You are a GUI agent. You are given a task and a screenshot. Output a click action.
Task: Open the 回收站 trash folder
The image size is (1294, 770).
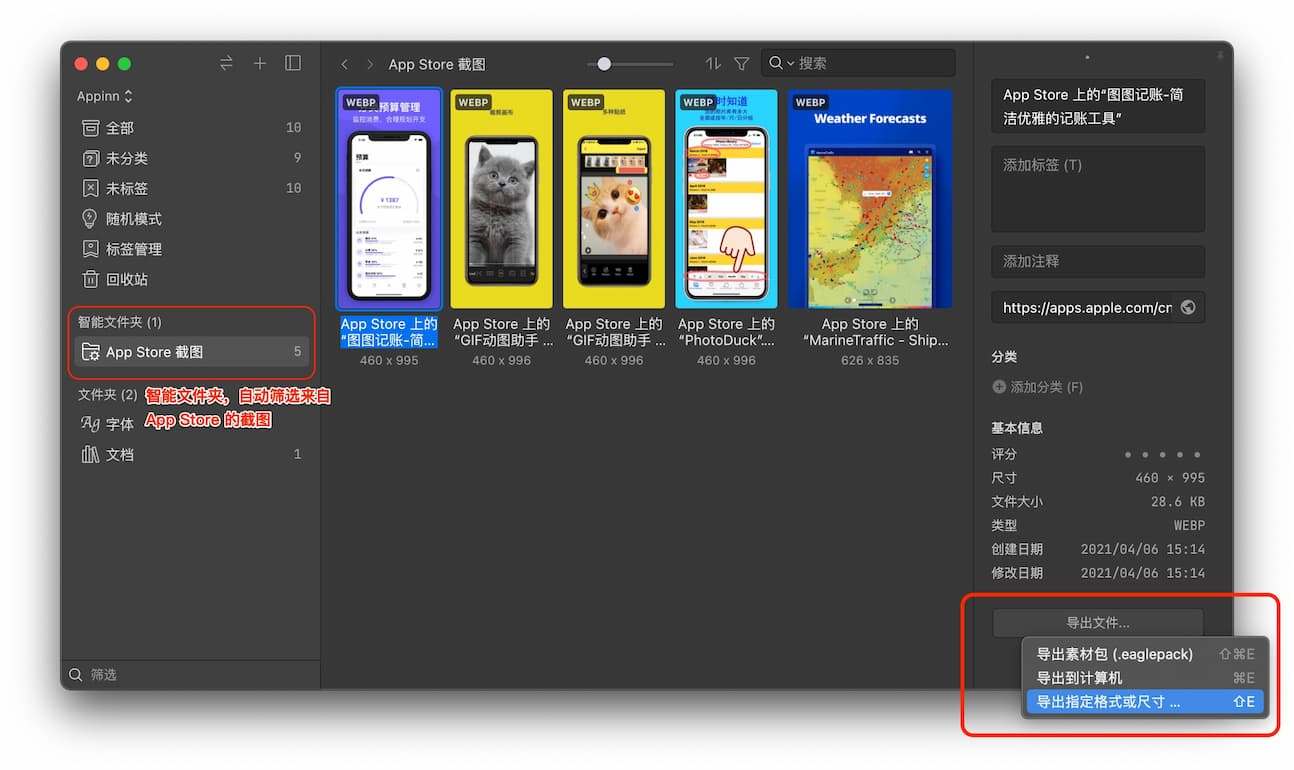point(115,279)
